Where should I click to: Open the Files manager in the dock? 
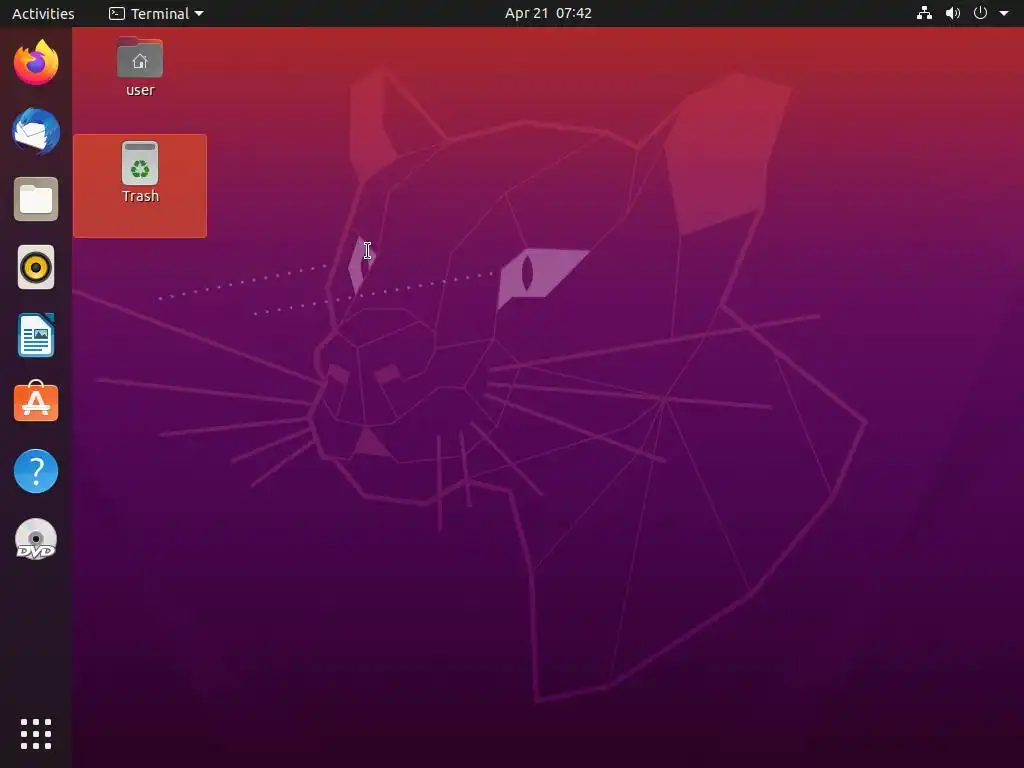[36, 199]
